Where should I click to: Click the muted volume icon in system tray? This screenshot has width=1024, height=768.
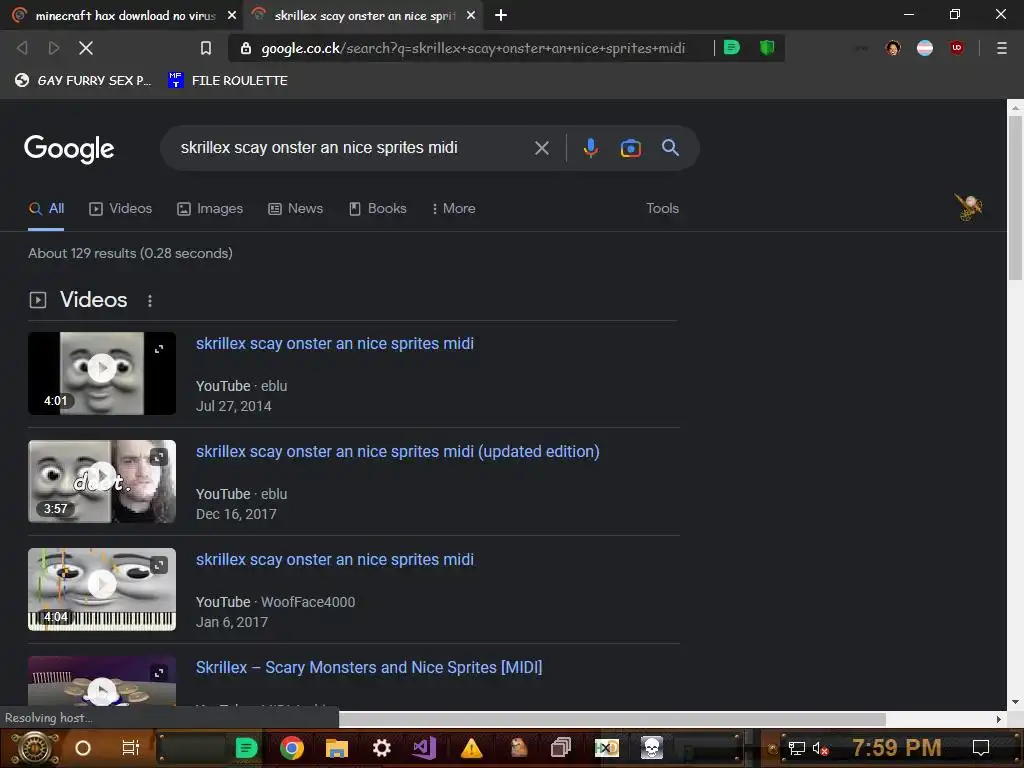point(820,748)
